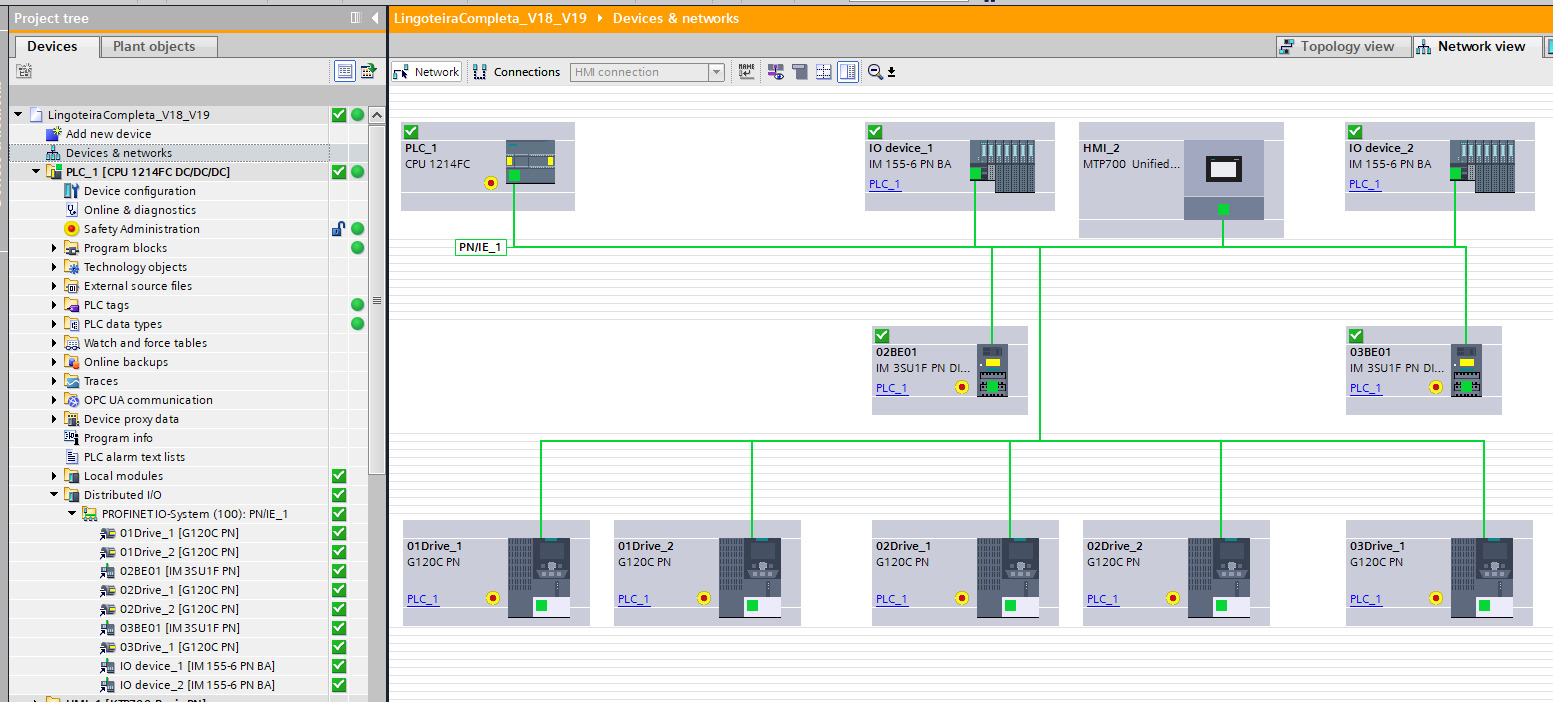Toggle the show page breaks icon
1553x702 pixels.
coord(823,71)
